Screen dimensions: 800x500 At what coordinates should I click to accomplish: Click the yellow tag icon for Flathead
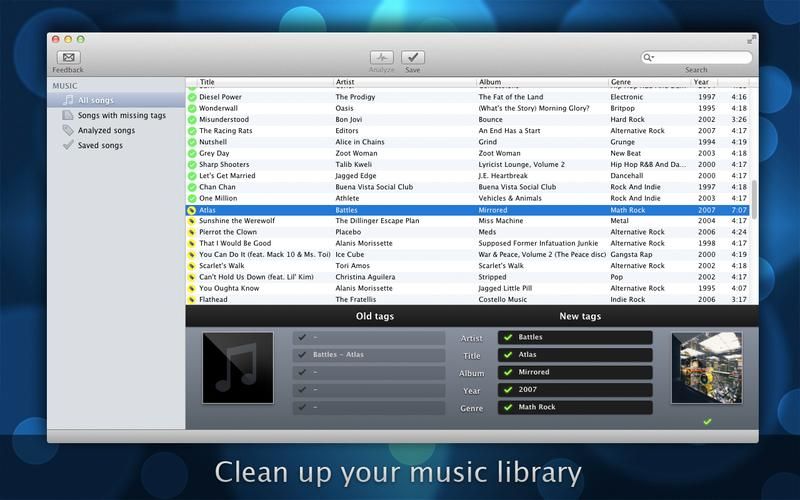(192, 299)
